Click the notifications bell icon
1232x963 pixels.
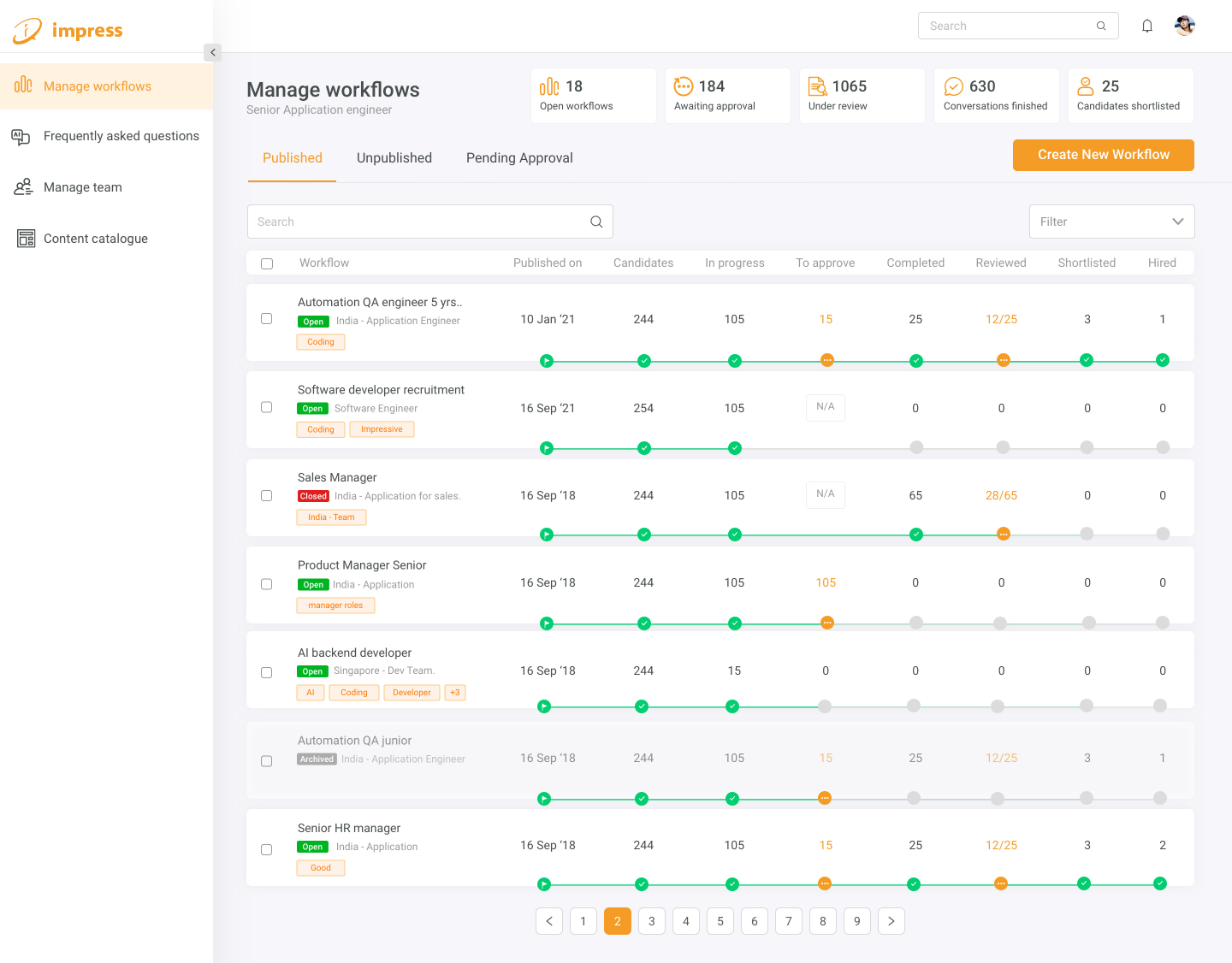[x=1147, y=26]
